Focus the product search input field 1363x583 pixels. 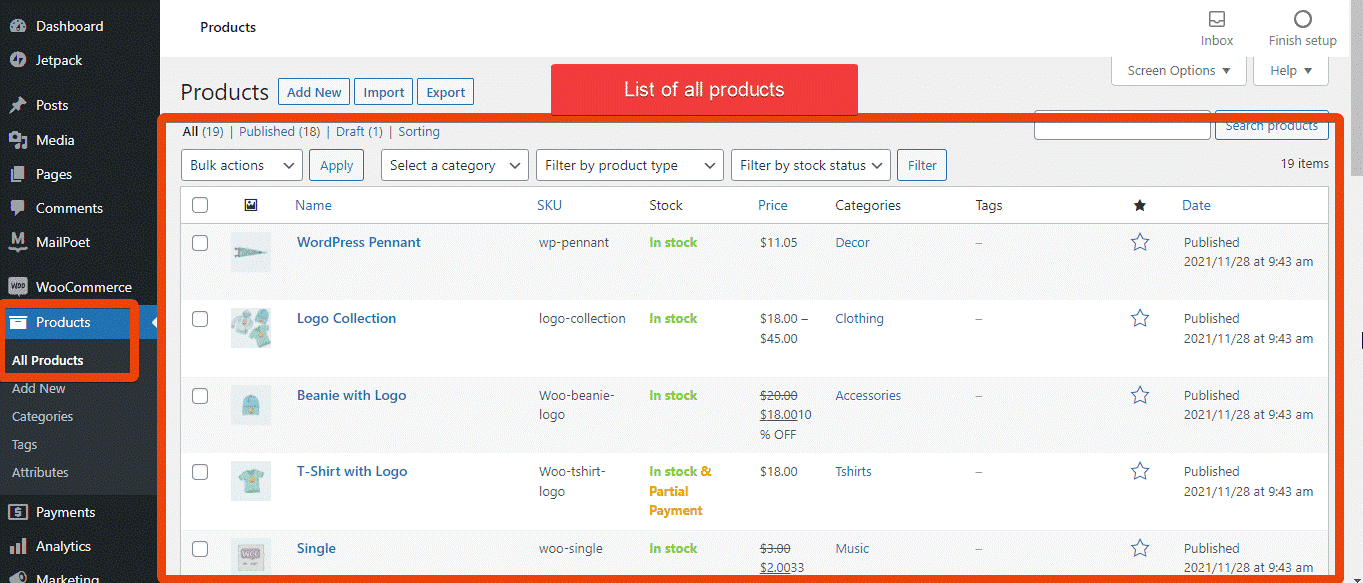(x=1122, y=125)
